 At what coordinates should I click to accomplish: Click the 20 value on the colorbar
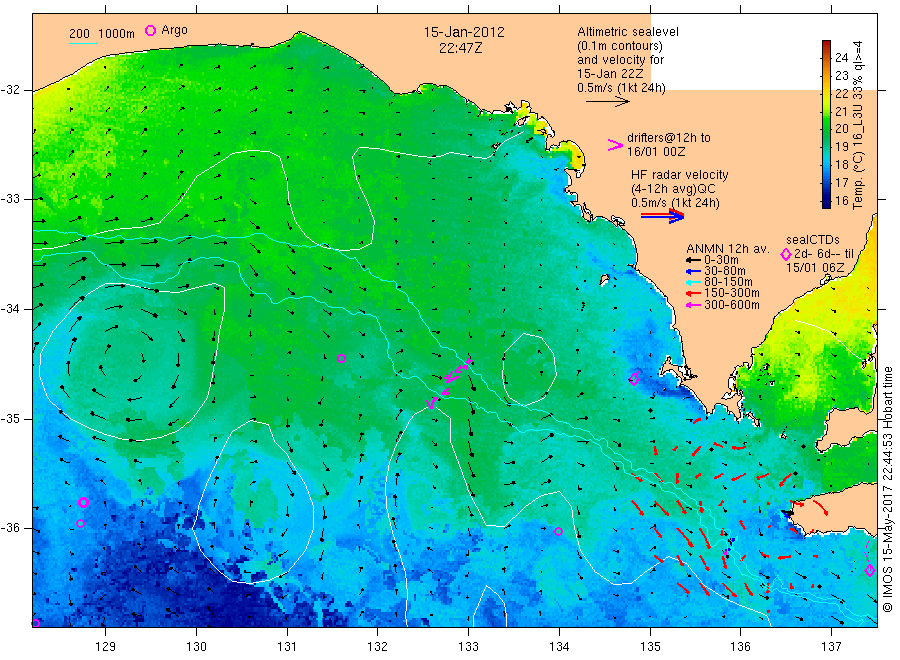841,129
